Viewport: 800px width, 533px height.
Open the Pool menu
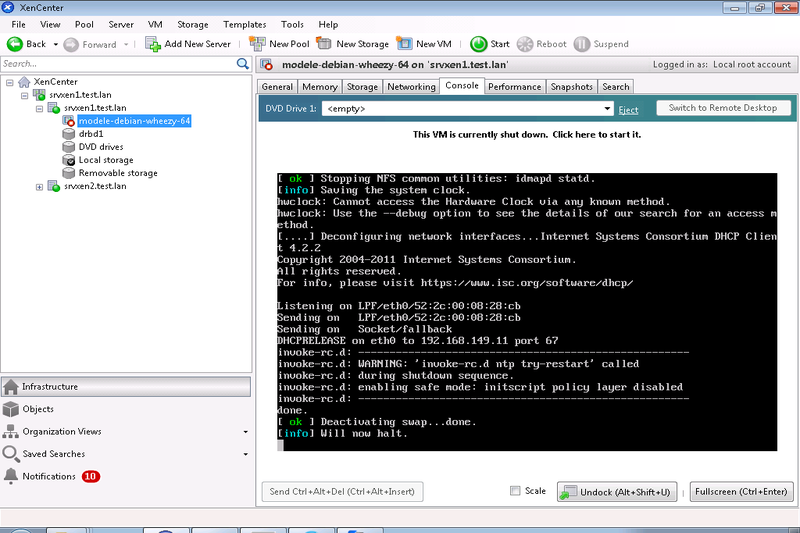click(84, 24)
